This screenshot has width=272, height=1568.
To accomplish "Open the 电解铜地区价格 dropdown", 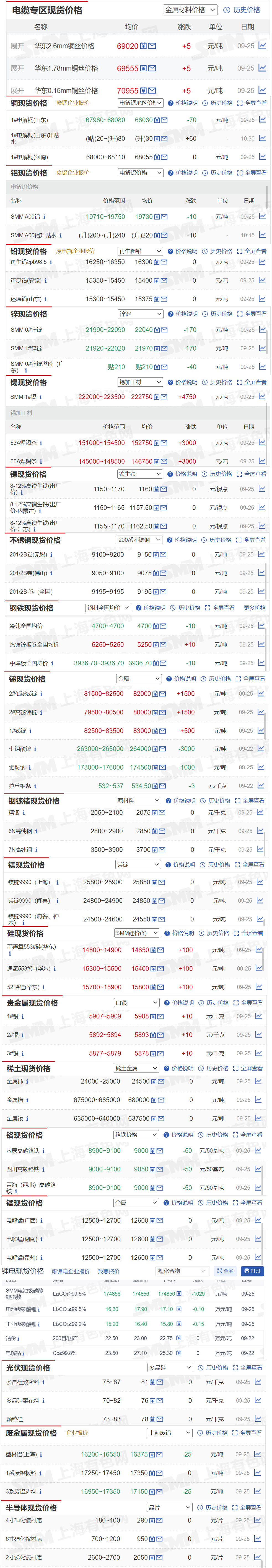I will click(141, 103).
